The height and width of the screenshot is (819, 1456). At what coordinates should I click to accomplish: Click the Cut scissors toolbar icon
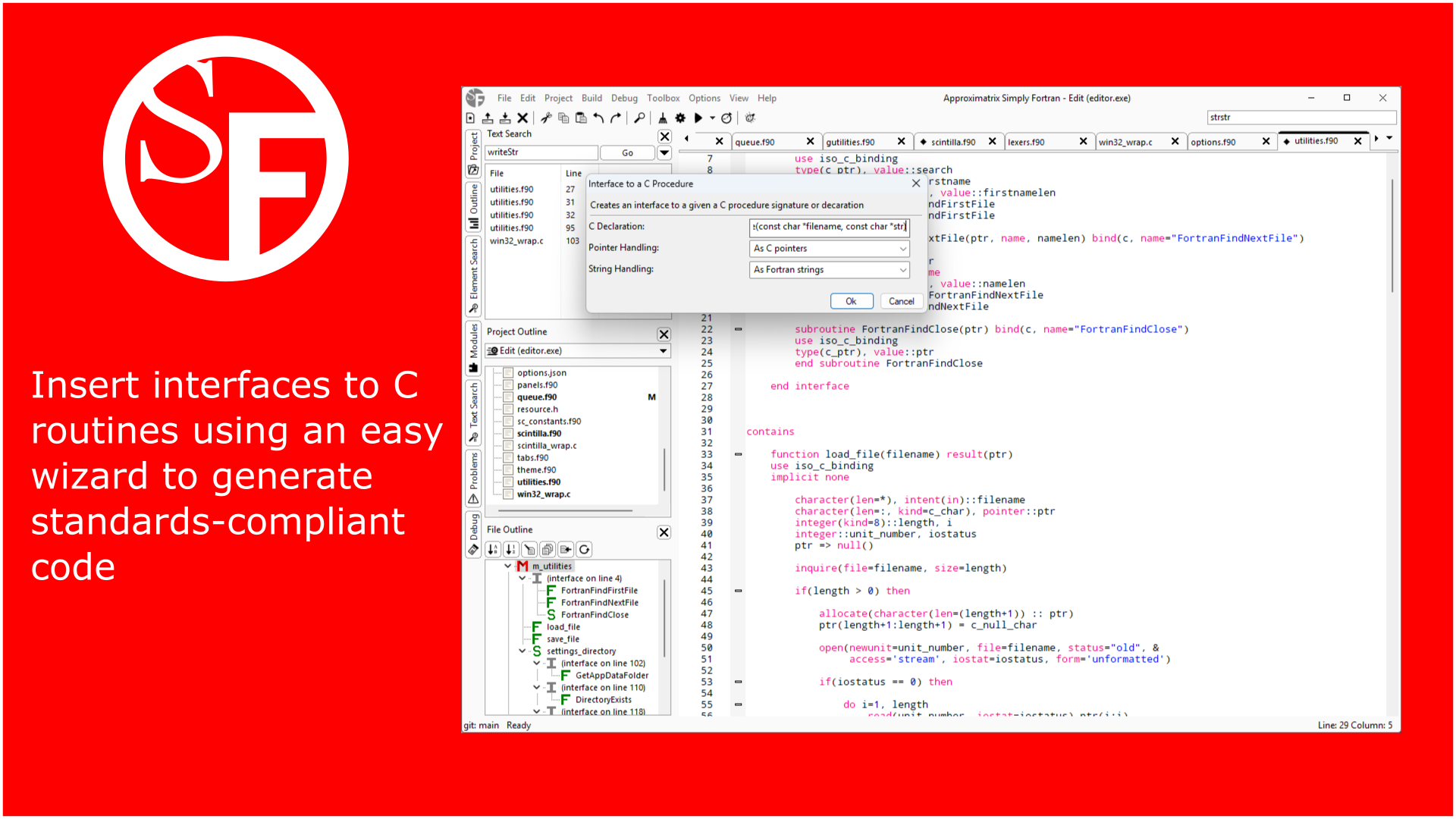pos(546,118)
